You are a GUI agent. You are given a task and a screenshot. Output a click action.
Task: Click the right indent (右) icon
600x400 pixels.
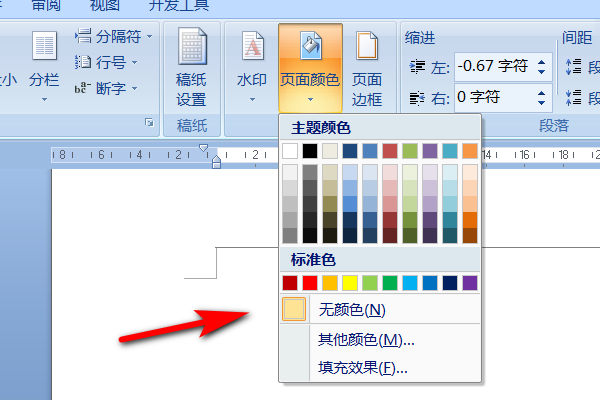417,98
